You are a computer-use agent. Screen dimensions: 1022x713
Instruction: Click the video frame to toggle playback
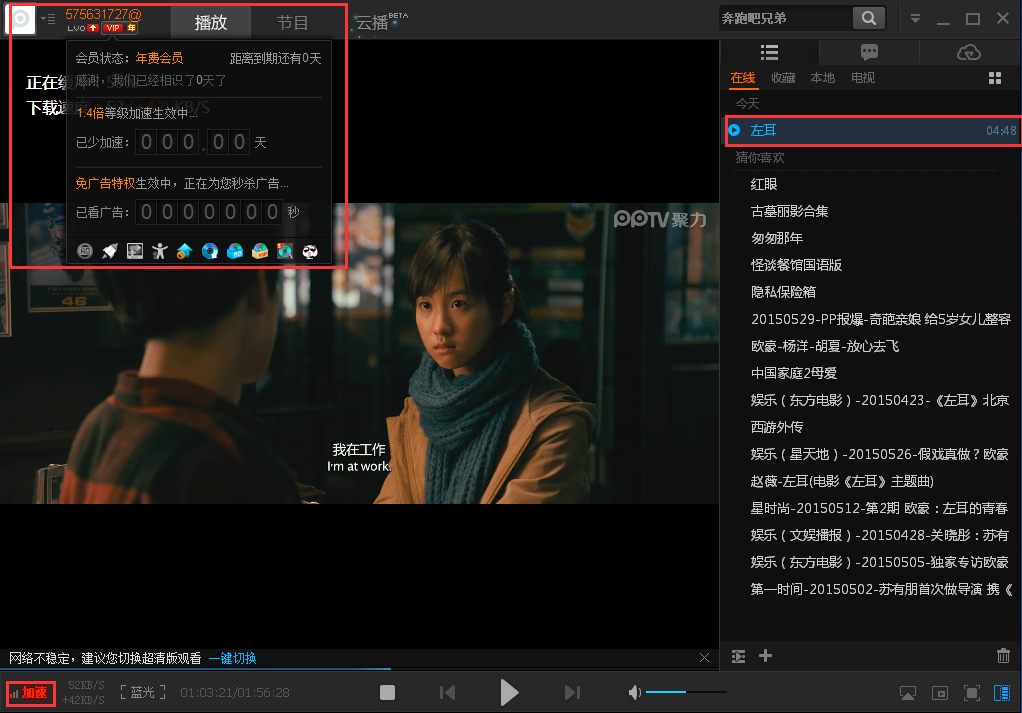(359, 353)
